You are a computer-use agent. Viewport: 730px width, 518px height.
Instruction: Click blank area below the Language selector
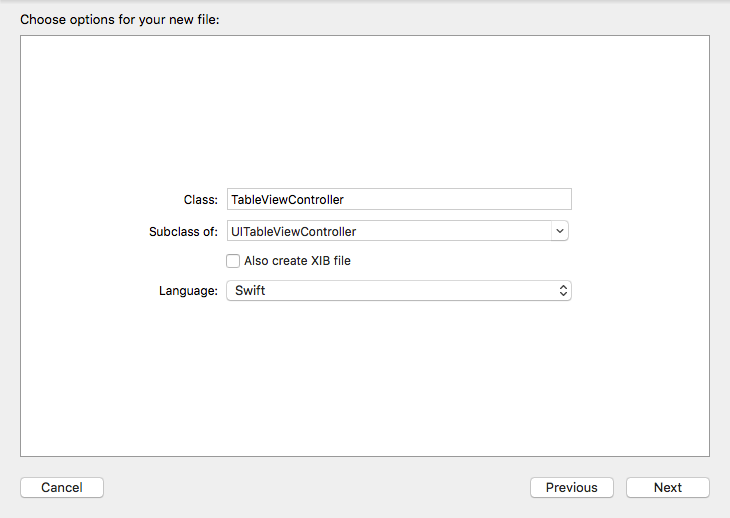(365, 380)
